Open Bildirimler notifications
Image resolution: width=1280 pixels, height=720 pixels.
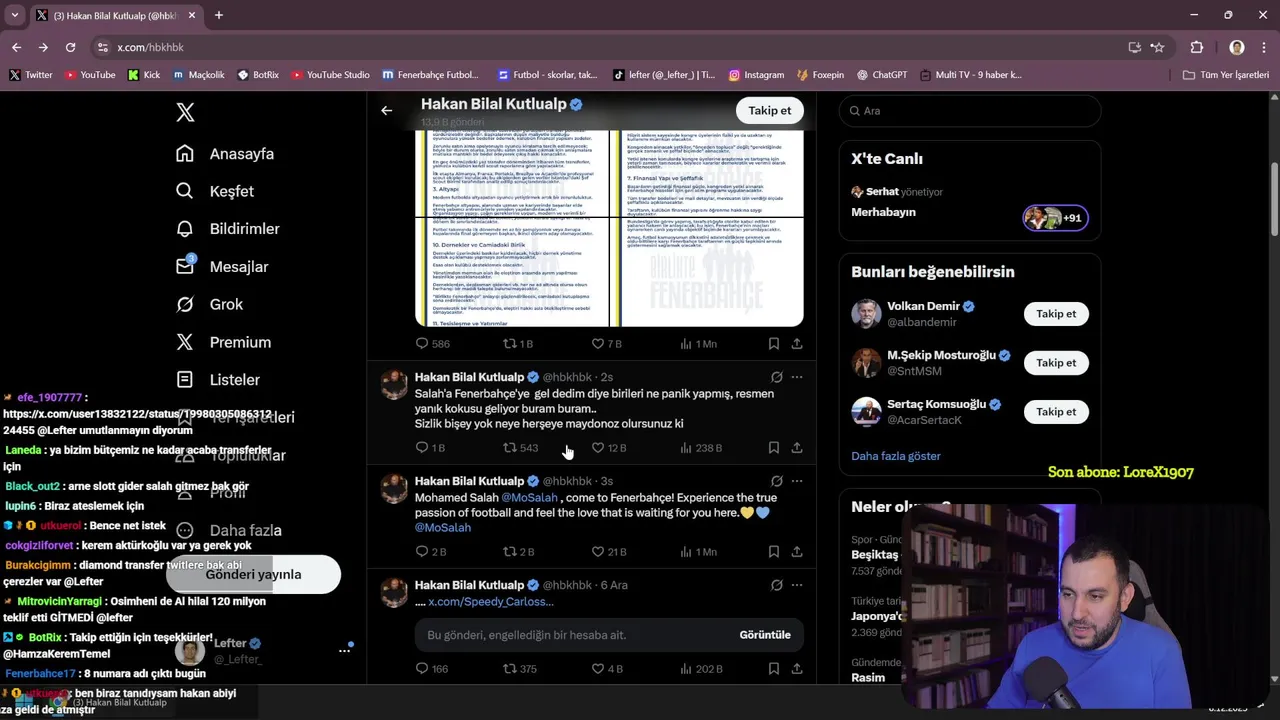tap(228, 229)
